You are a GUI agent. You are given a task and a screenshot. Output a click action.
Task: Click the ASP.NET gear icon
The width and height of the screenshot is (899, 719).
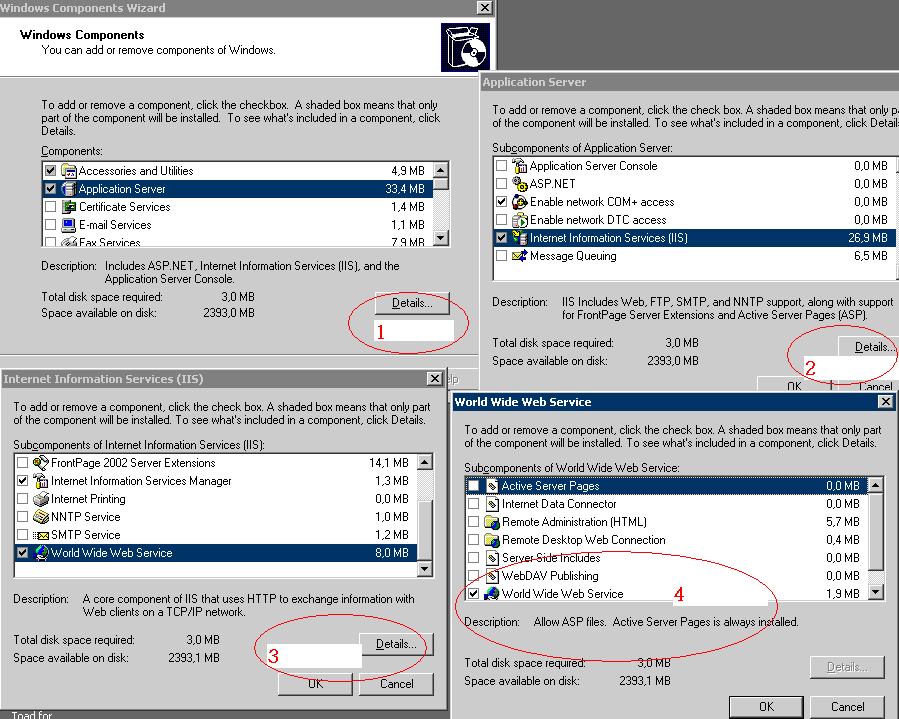tap(519, 183)
